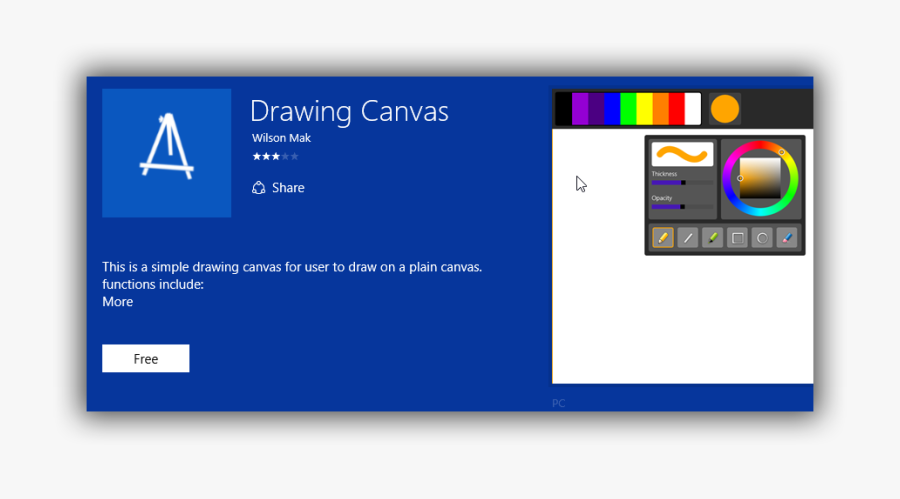Click the 'Thickness' label
Screen dimensions: 900x499
[x=664, y=173]
